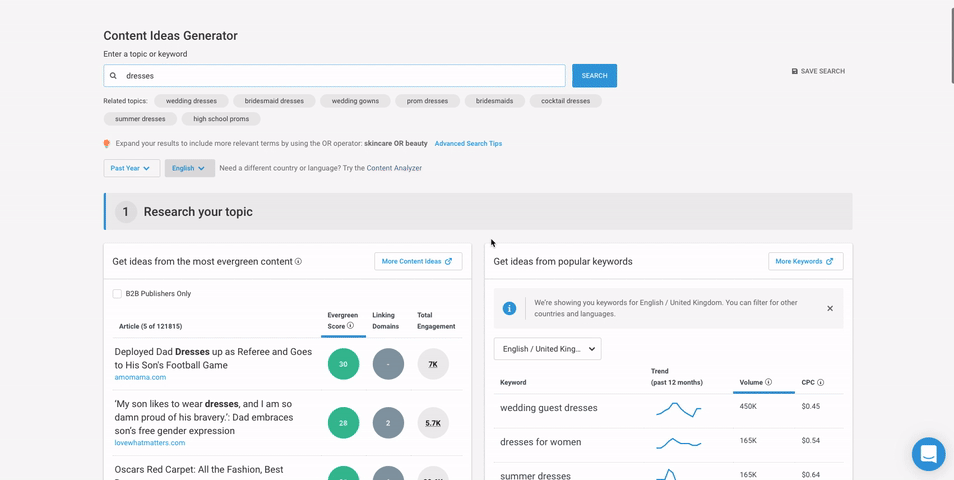
Task: Follow the Advanced Search Tips link
Action: [x=468, y=144]
